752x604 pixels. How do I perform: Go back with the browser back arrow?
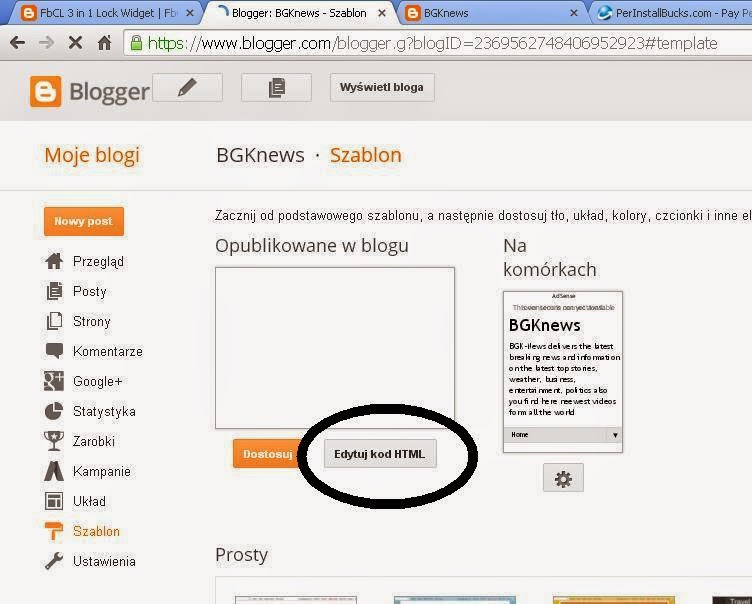[x=17, y=43]
